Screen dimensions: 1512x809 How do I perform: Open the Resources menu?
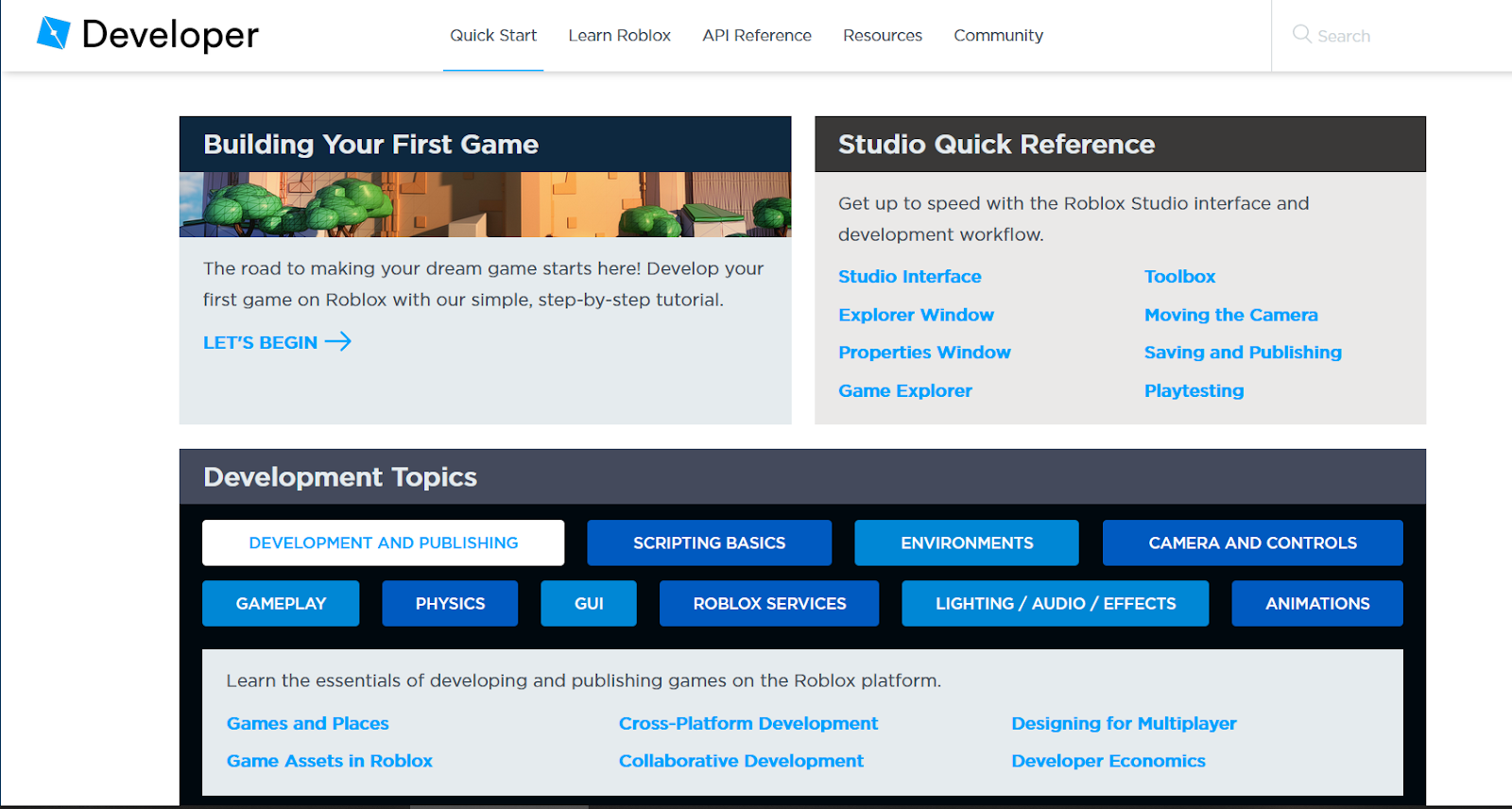(x=883, y=35)
